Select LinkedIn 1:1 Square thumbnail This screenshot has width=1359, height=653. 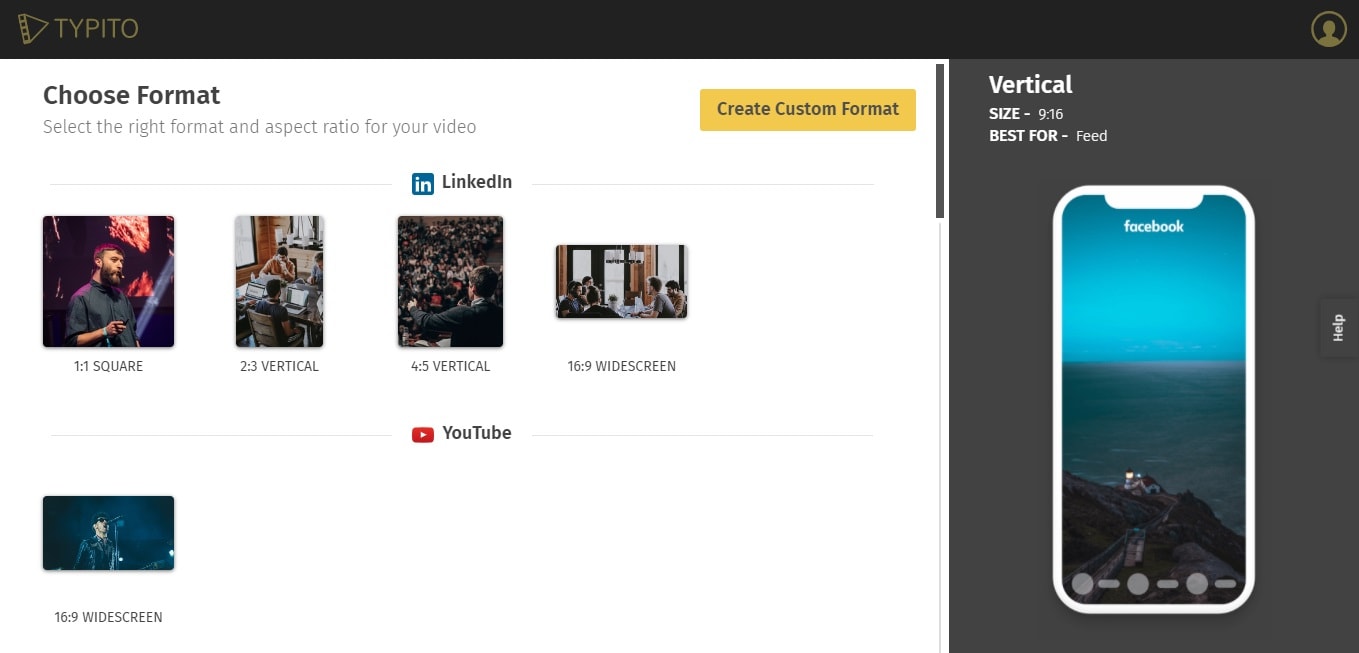coord(108,281)
